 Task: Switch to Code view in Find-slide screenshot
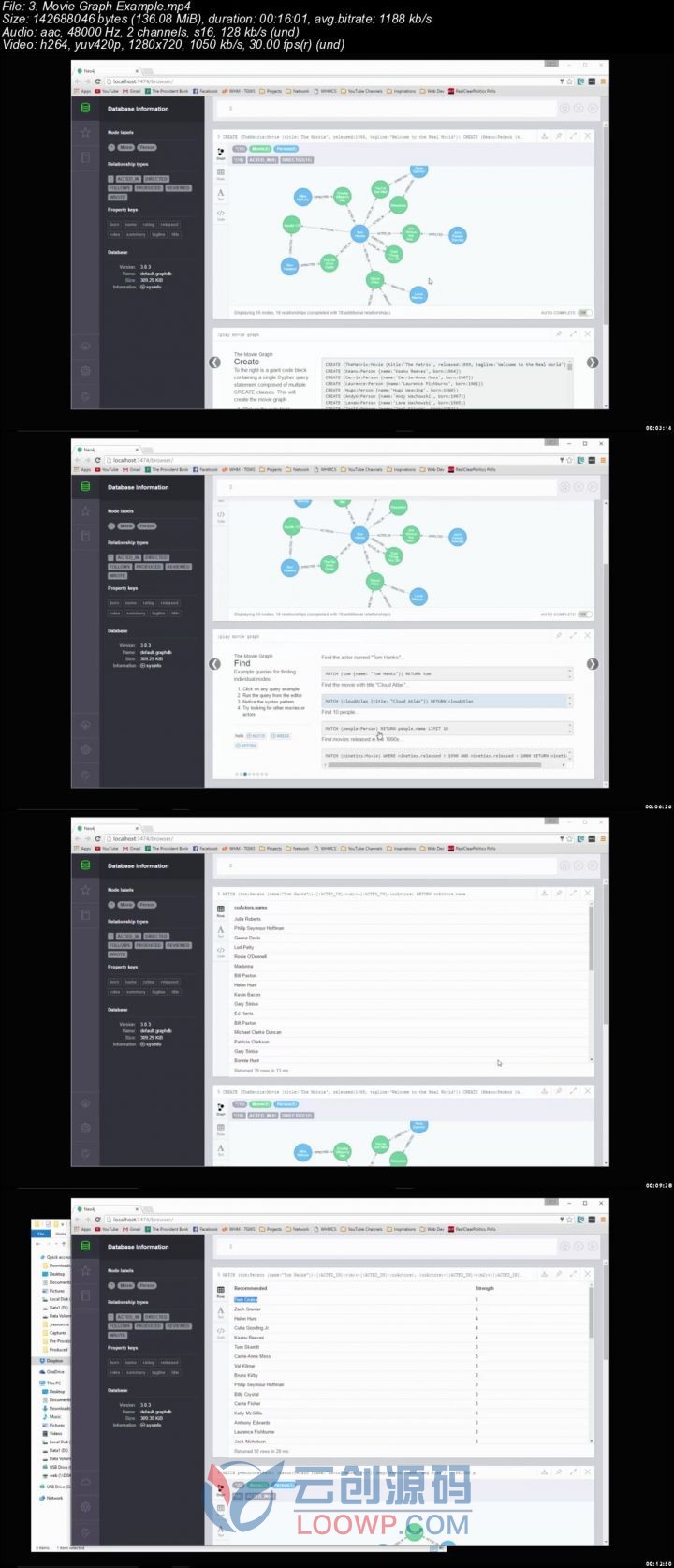(221, 516)
